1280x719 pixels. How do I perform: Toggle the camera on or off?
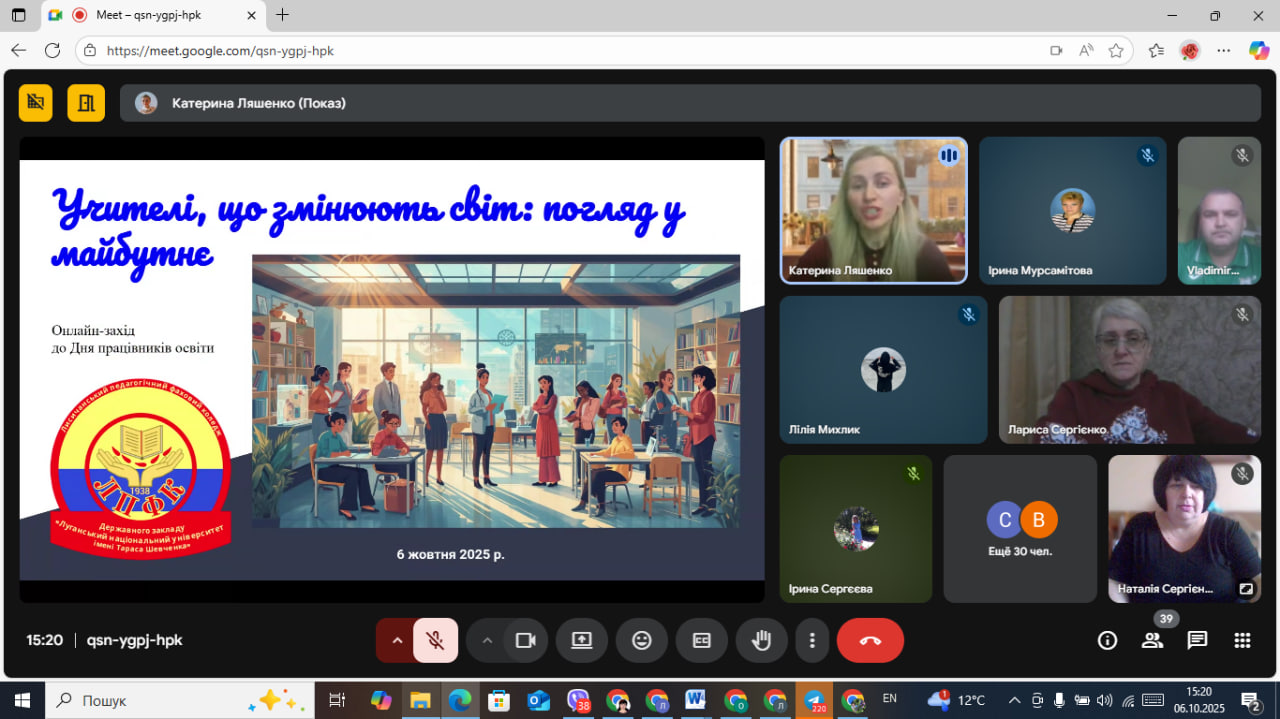point(525,641)
